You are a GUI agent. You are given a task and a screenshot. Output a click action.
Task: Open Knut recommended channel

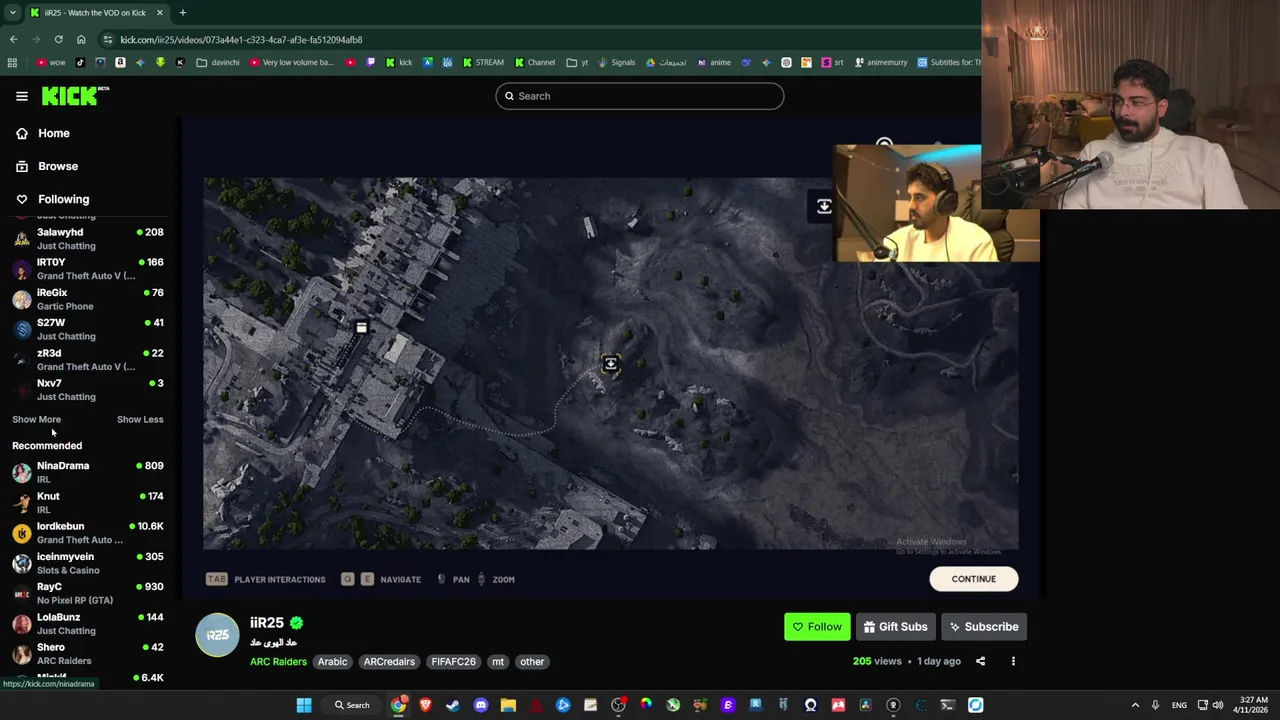(x=88, y=502)
